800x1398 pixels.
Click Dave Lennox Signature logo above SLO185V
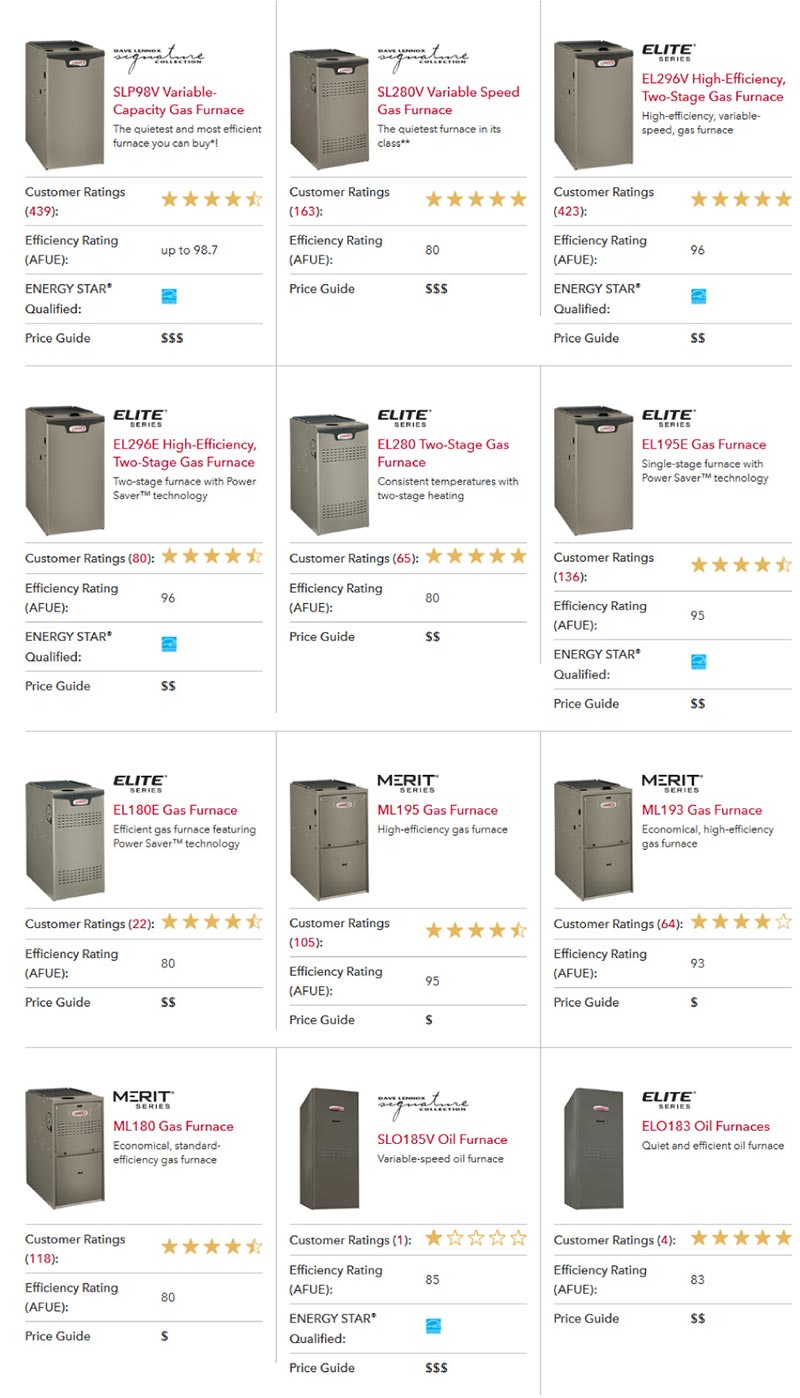[x=423, y=1104]
